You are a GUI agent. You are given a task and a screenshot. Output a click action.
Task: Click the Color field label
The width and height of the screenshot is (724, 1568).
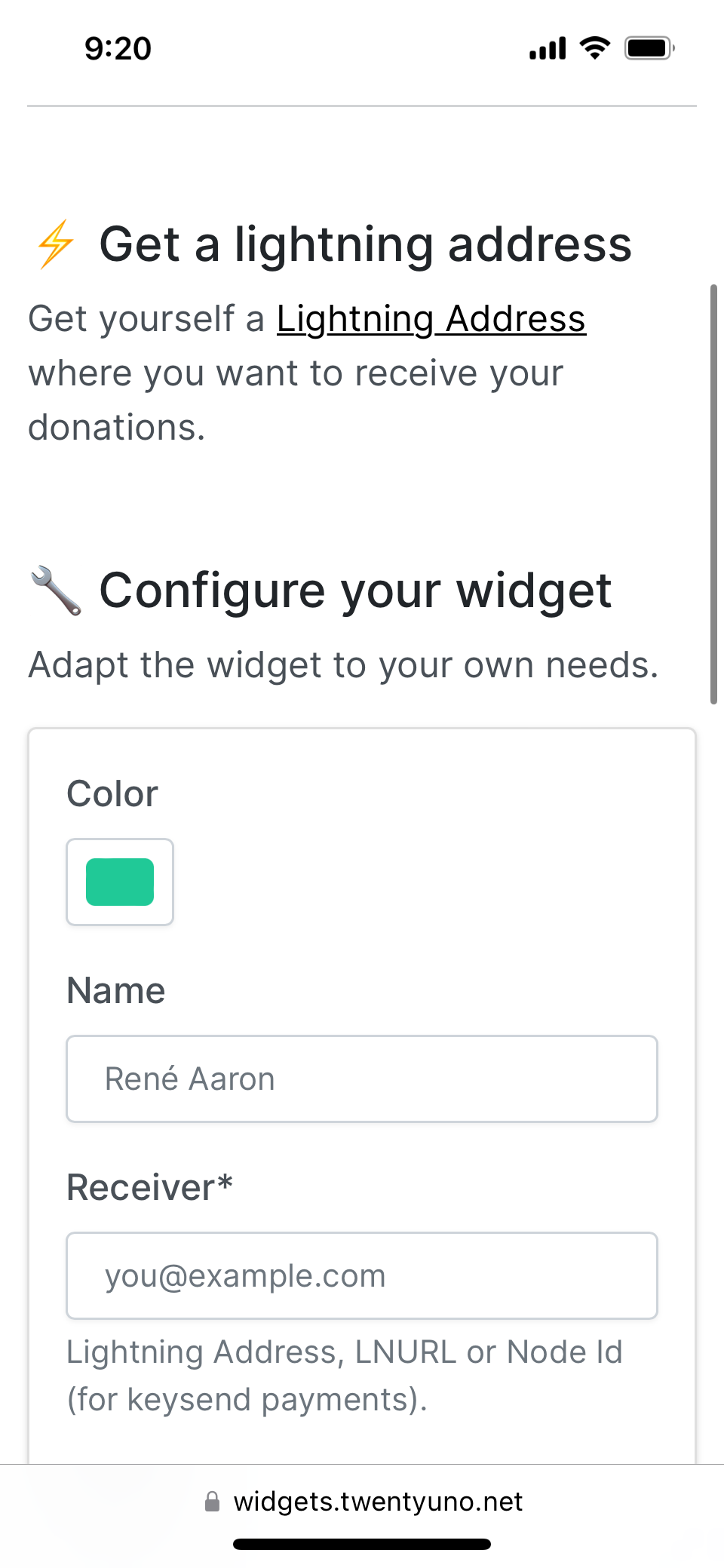(x=112, y=793)
